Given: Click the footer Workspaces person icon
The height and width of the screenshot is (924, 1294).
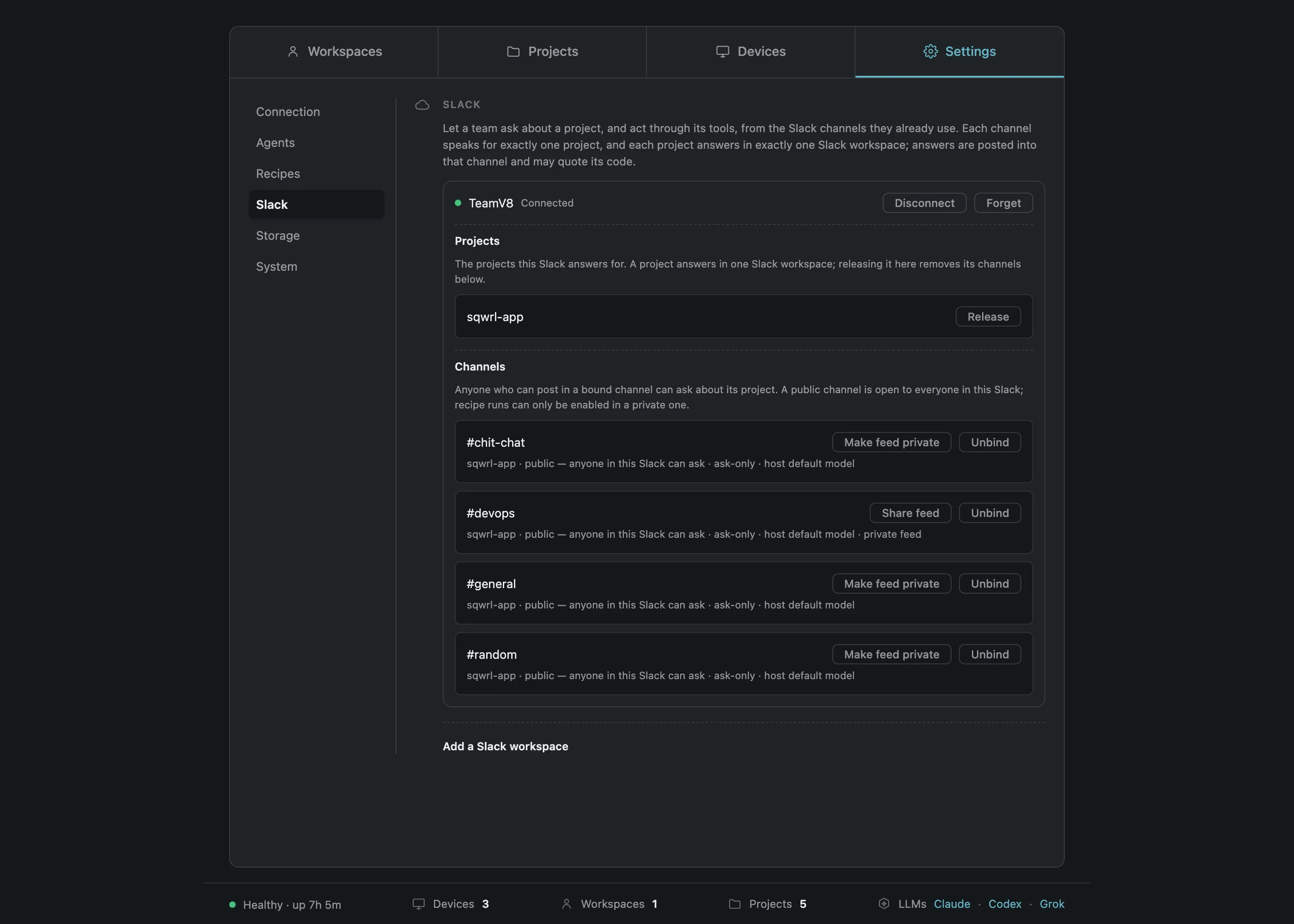Looking at the screenshot, I should [x=566, y=904].
